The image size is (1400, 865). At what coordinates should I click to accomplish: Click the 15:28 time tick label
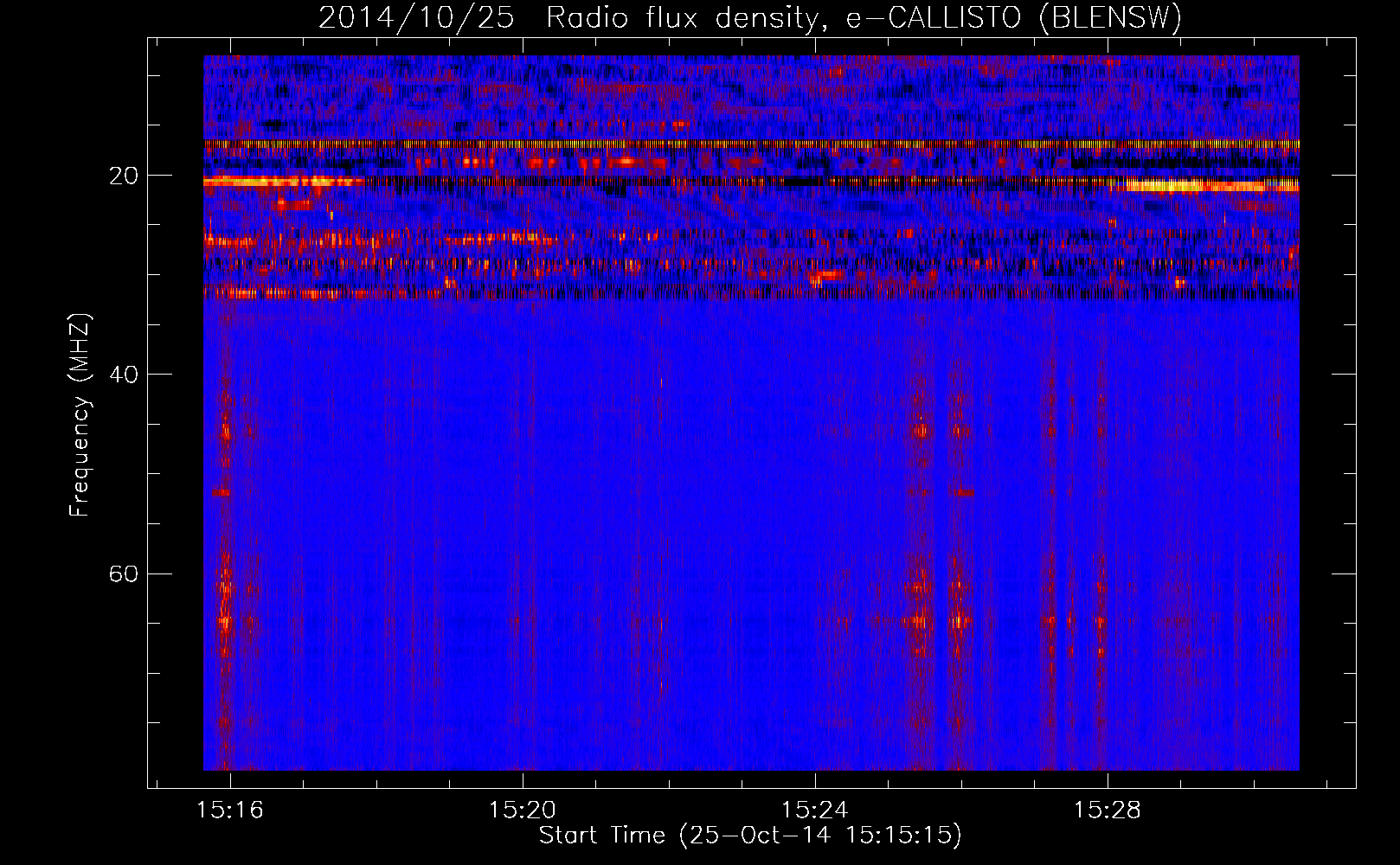tap(1108, 811)
